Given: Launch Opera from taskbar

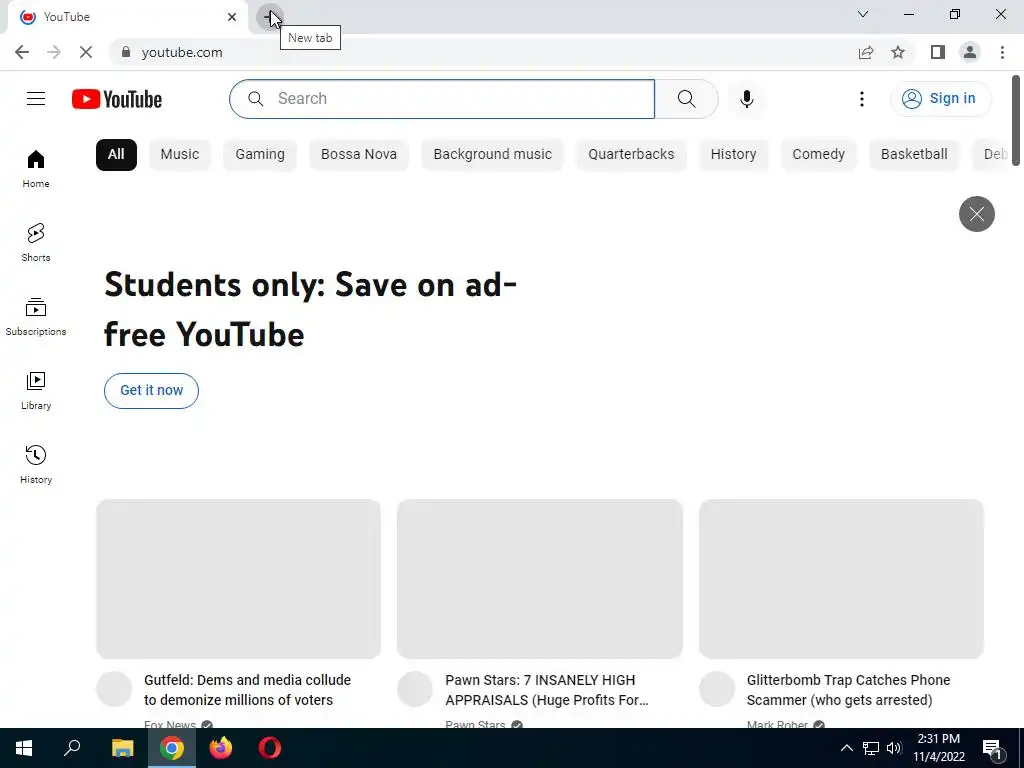Looking at the screenshot, I should [270, 748].
